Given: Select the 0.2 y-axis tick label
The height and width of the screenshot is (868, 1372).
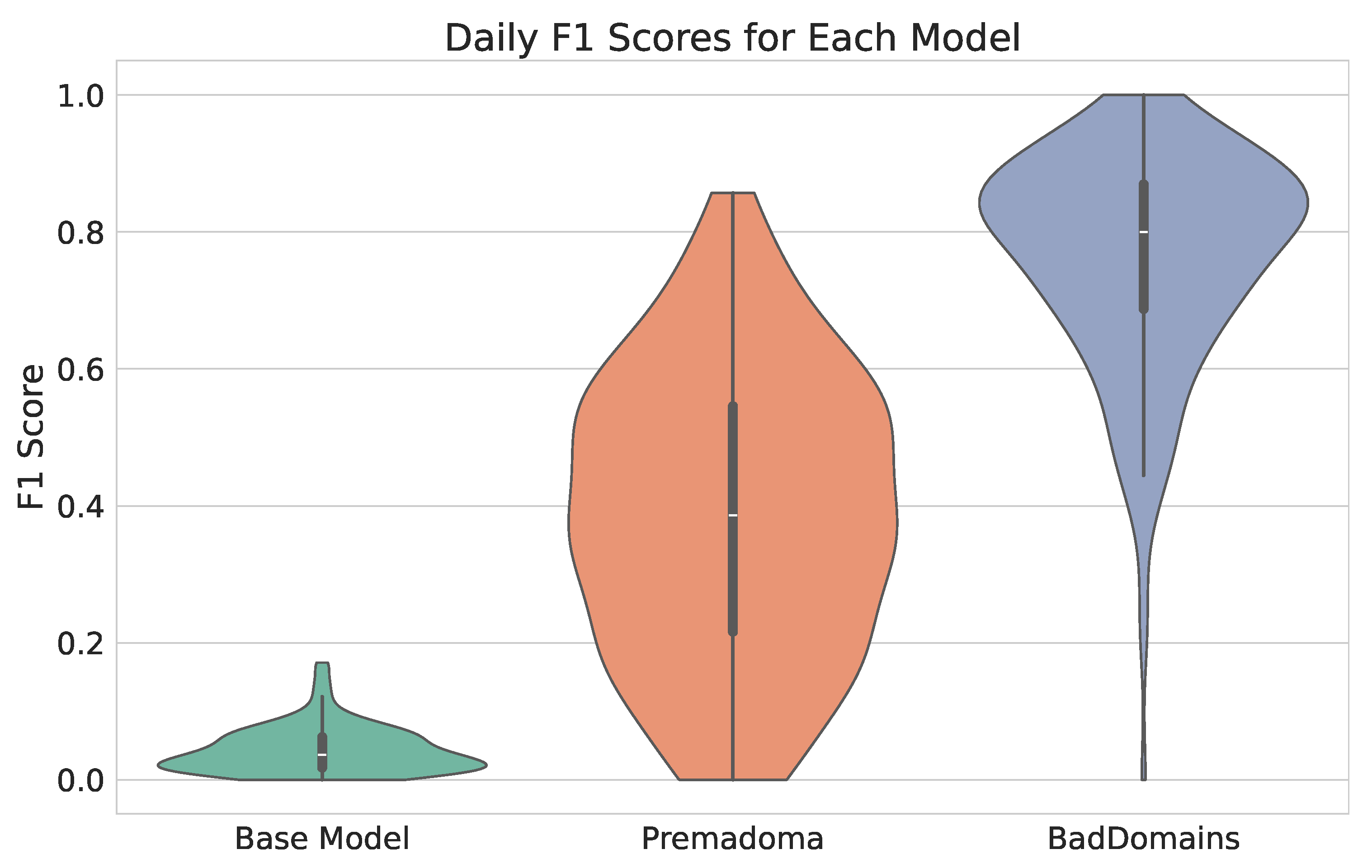Looking at the screenshot, I should click(81, 644).
